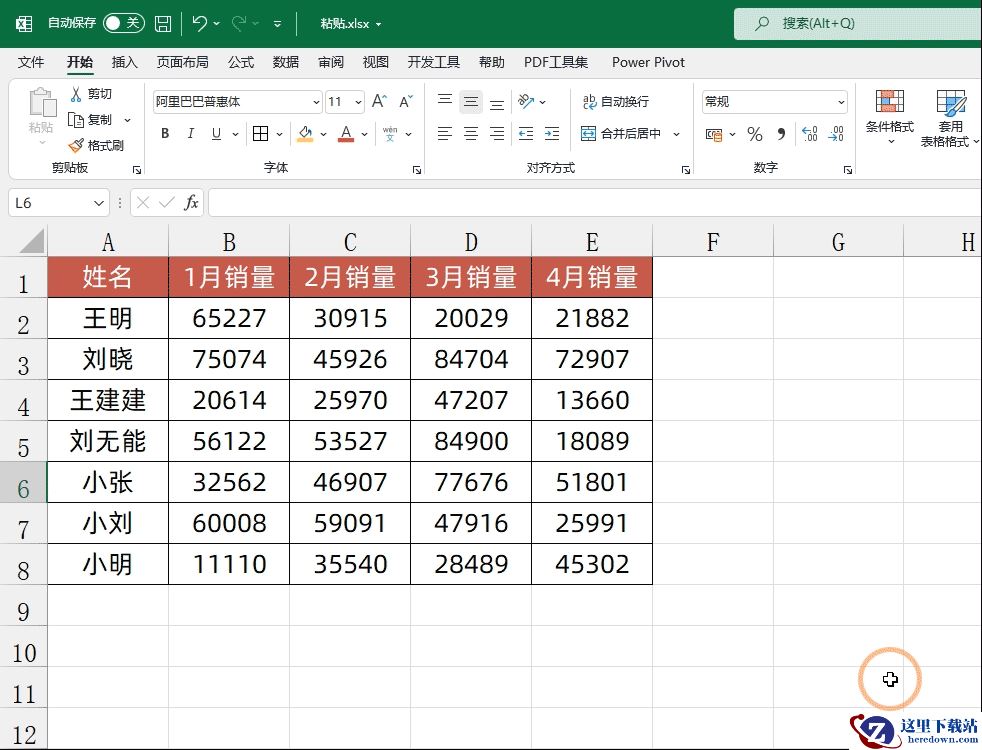This screenshot has width=982, height=750.
Task: Click the percent style icon
Action: [x=755, y=134]
